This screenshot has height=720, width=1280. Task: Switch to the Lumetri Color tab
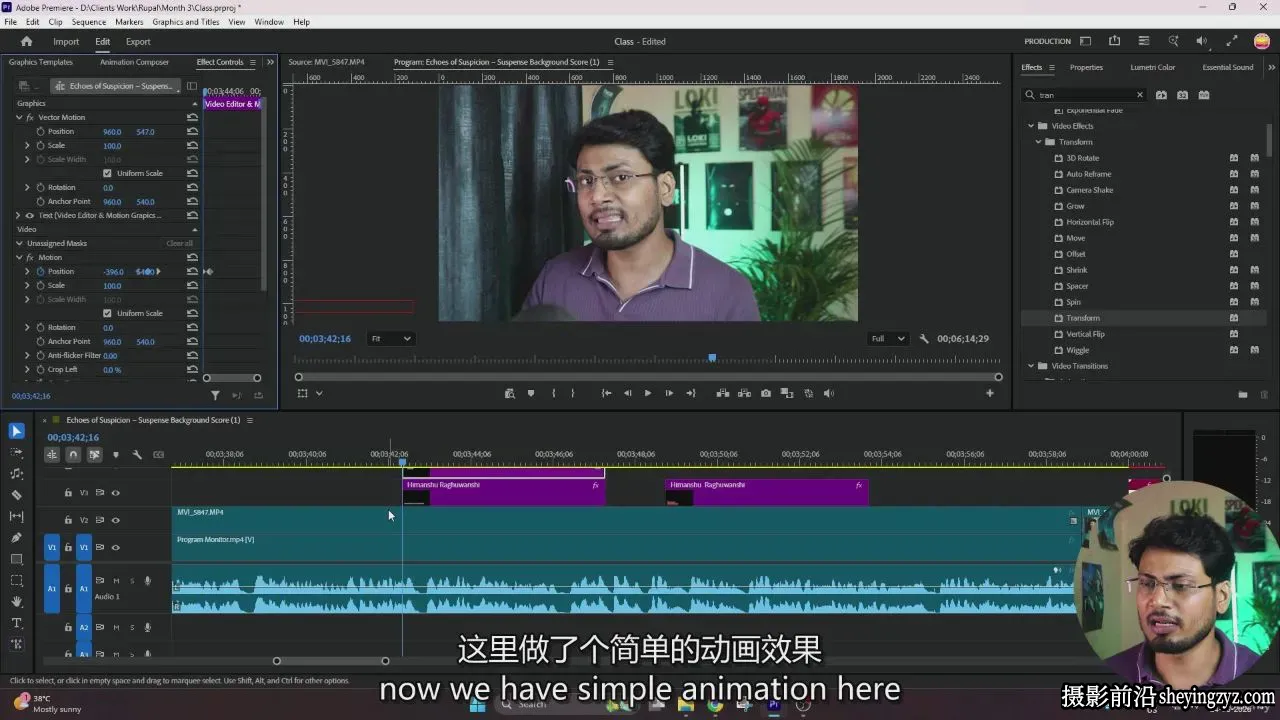tap(1152, 68)
